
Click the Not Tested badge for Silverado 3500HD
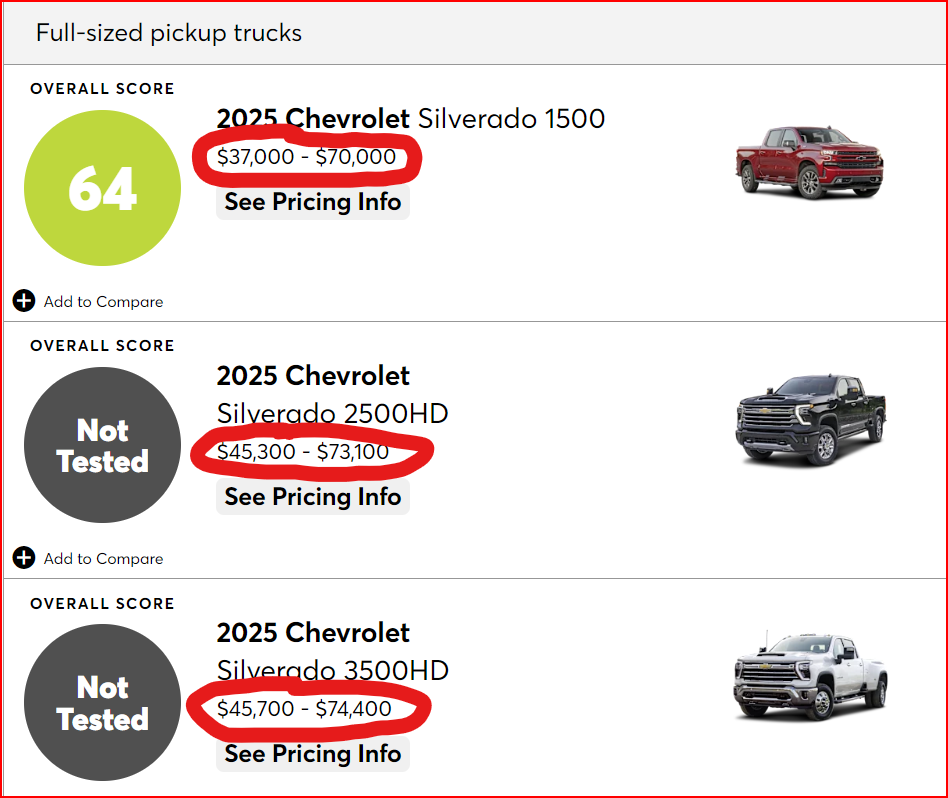102,702
